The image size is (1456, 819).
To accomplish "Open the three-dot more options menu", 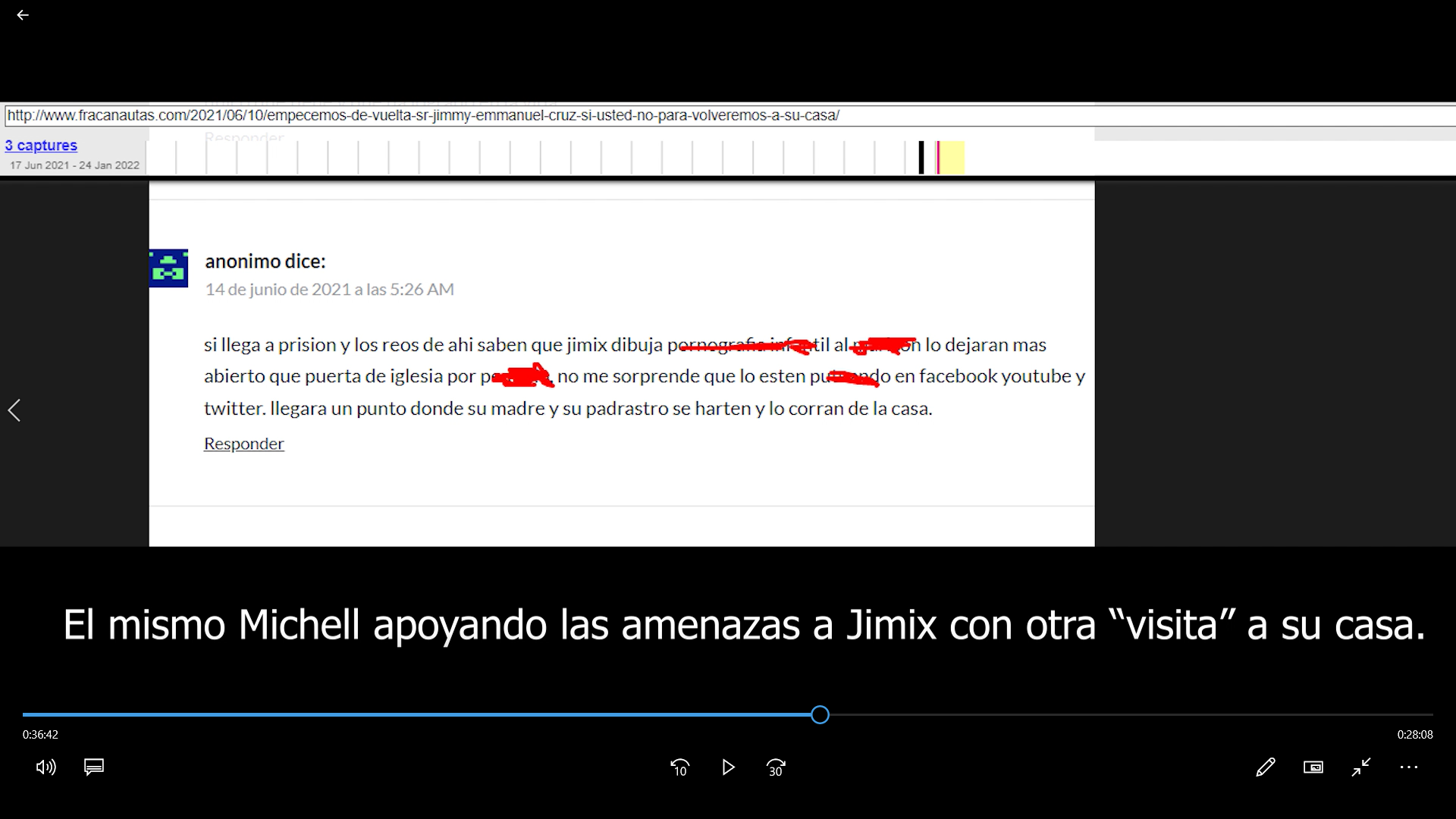I will pyautogui.click(x=1409, y=767).
